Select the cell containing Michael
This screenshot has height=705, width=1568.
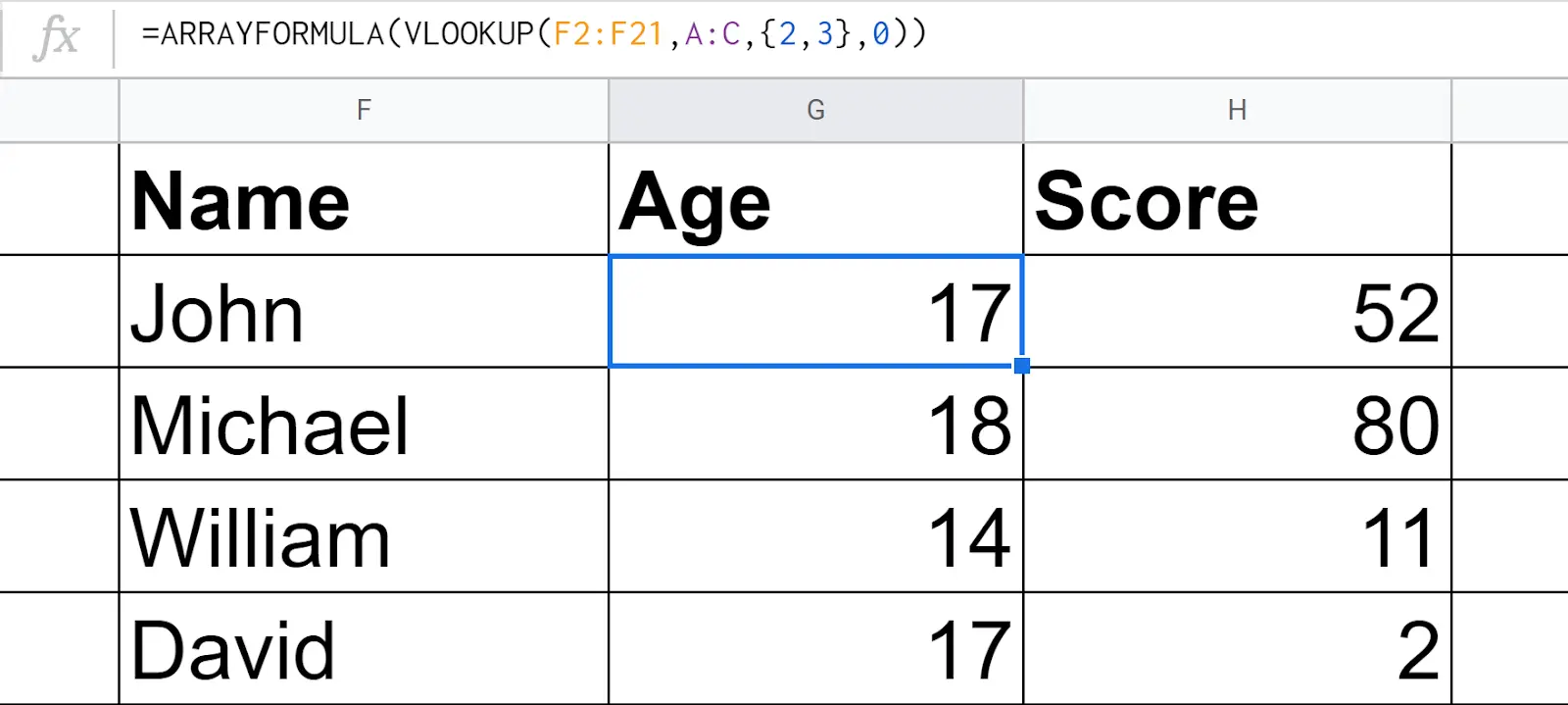tap(364, 425)
